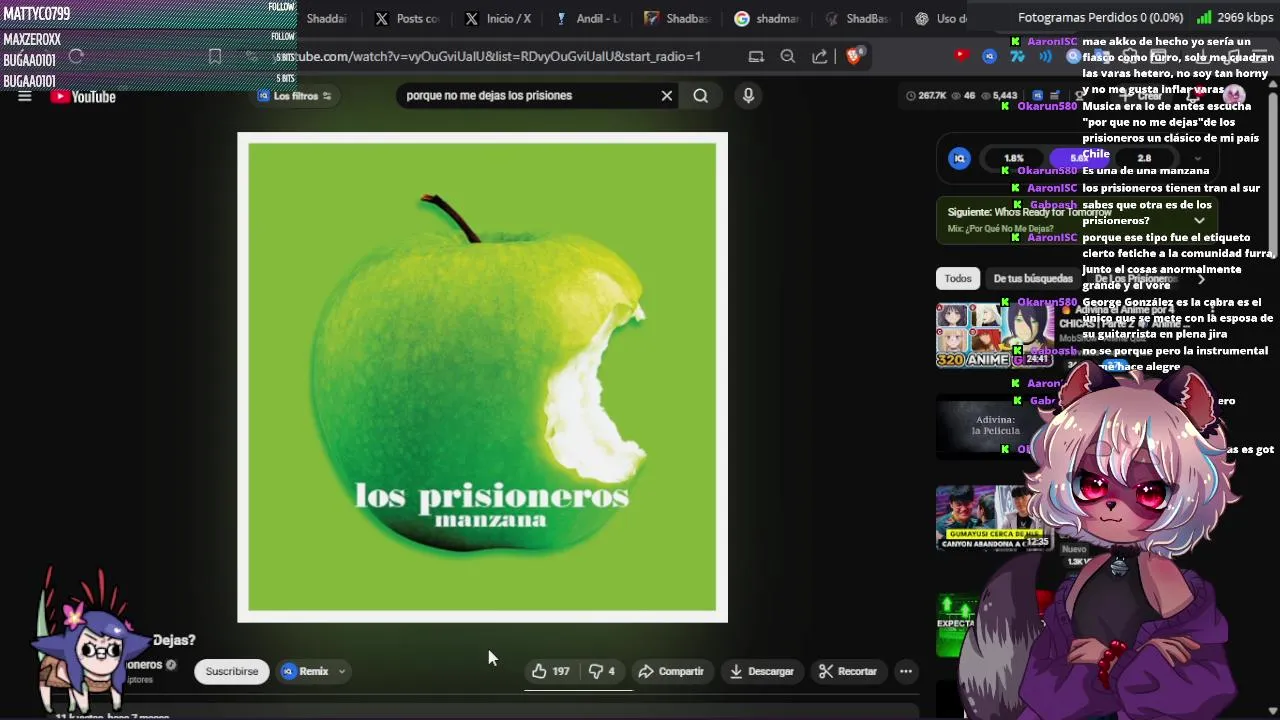Subscribe with the Suscribirse button

232,671
